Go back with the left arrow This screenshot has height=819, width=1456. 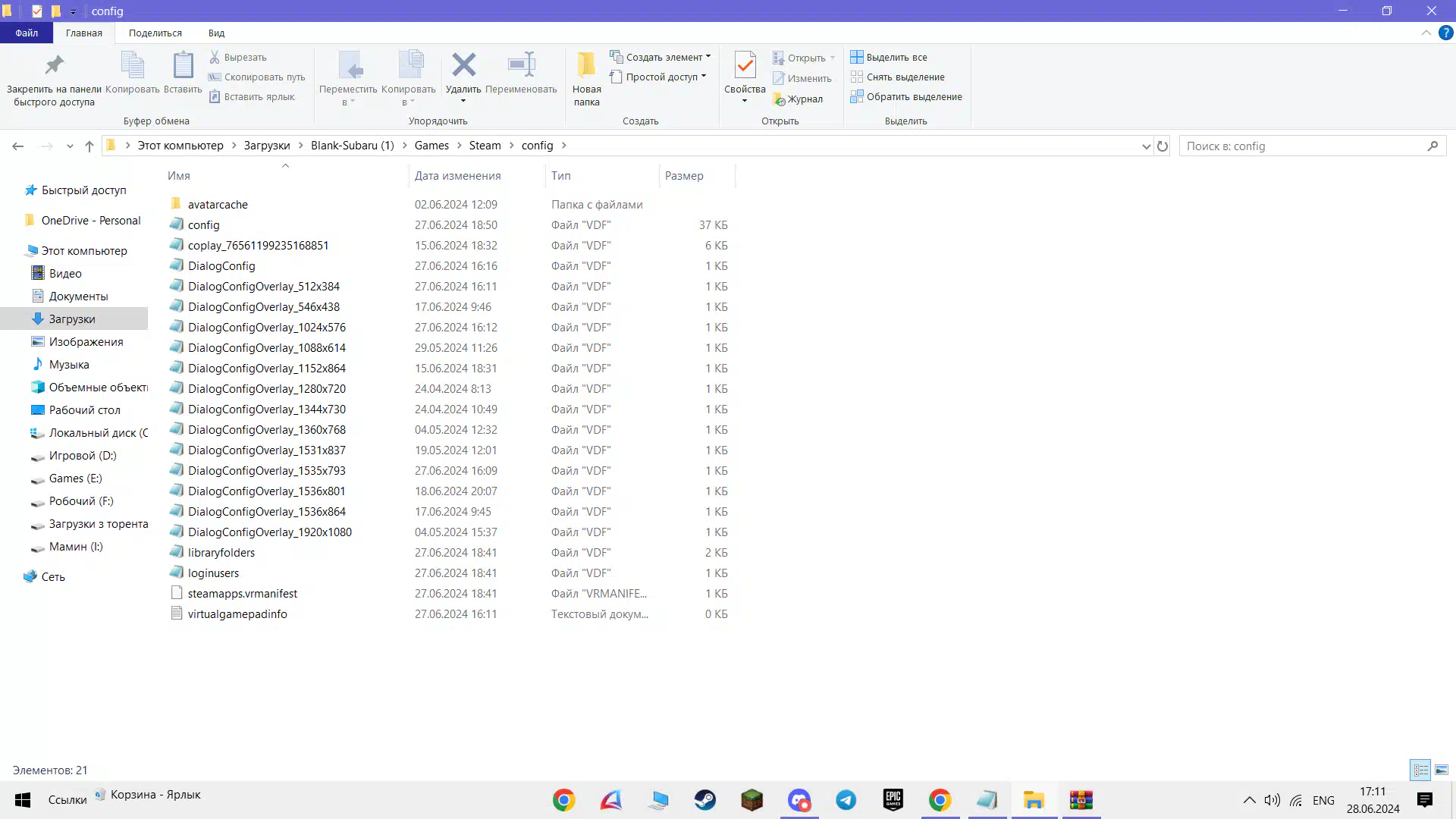(18, 146)
